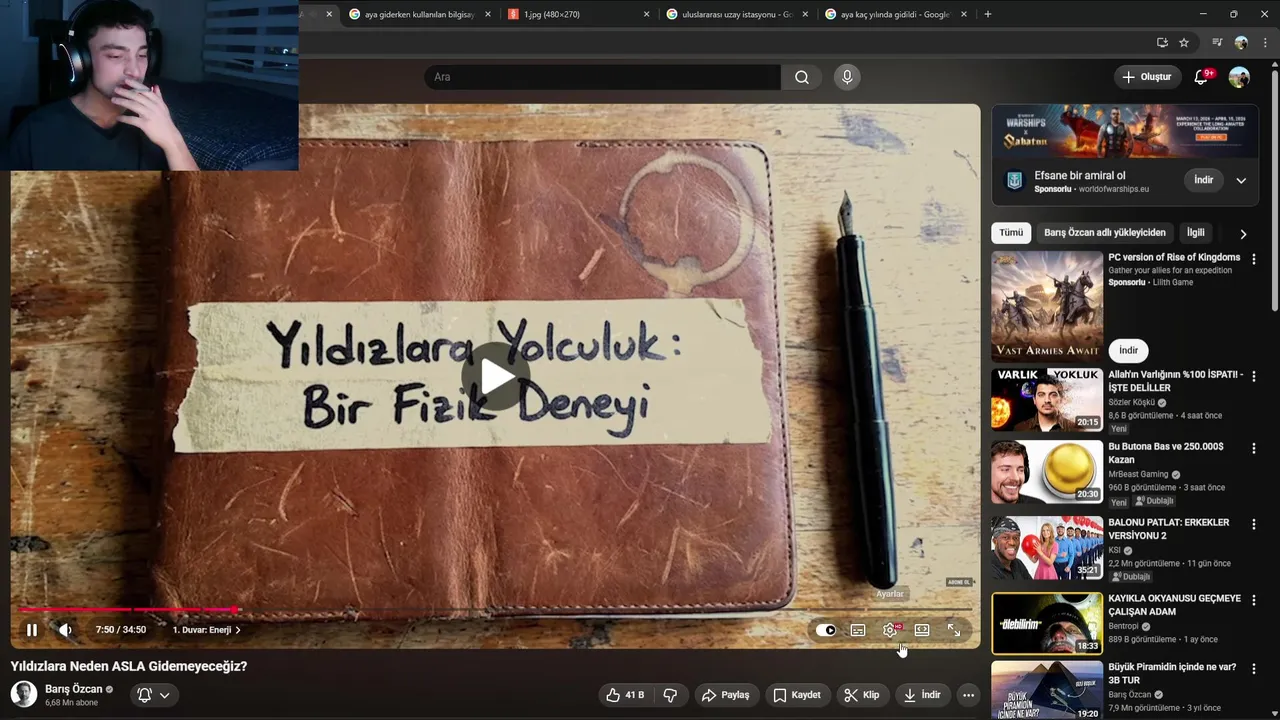1280x720 pixels.
Task: Click the install app icon in address bar
Action: 1162,42
